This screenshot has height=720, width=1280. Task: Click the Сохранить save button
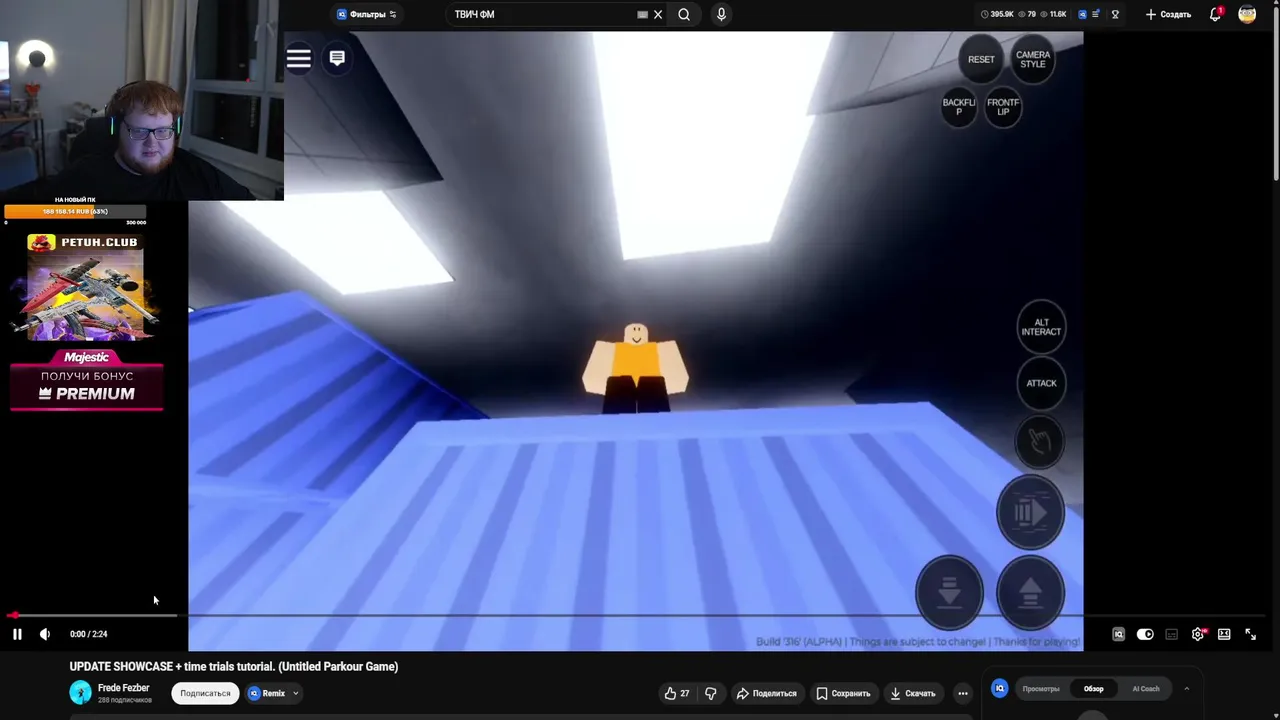pyautogui.click(x=843, y=693)
